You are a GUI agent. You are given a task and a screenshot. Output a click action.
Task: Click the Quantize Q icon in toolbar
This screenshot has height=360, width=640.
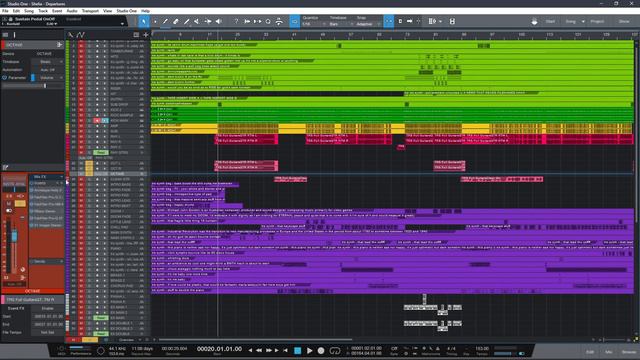click(268, 21)
